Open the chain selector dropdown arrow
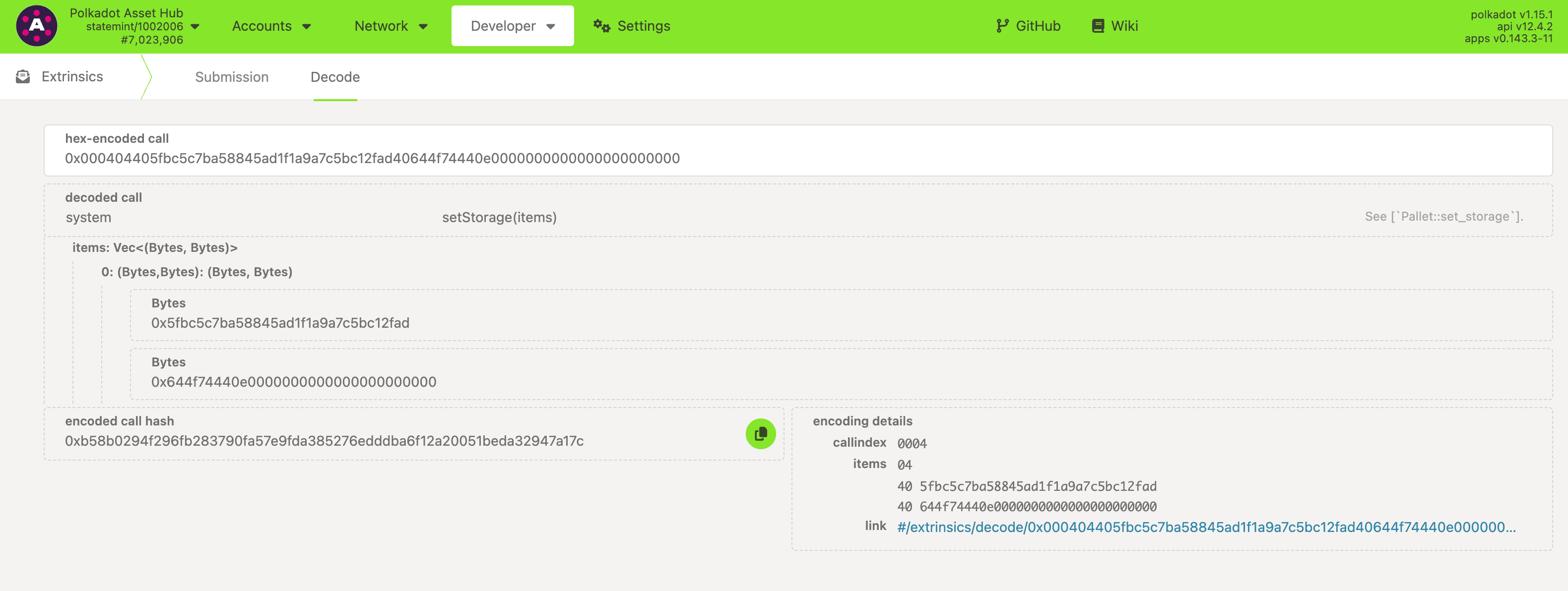Image resolution: width=1568 pixels, height=591 pixels. (x=196, y=27)
